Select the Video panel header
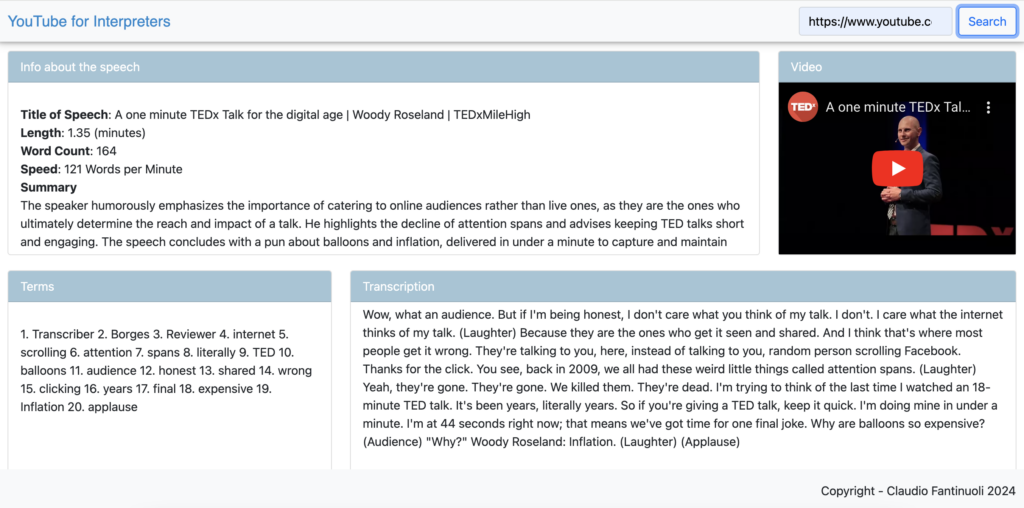Viewport: 1024px width, 508px height. point(897,67)
